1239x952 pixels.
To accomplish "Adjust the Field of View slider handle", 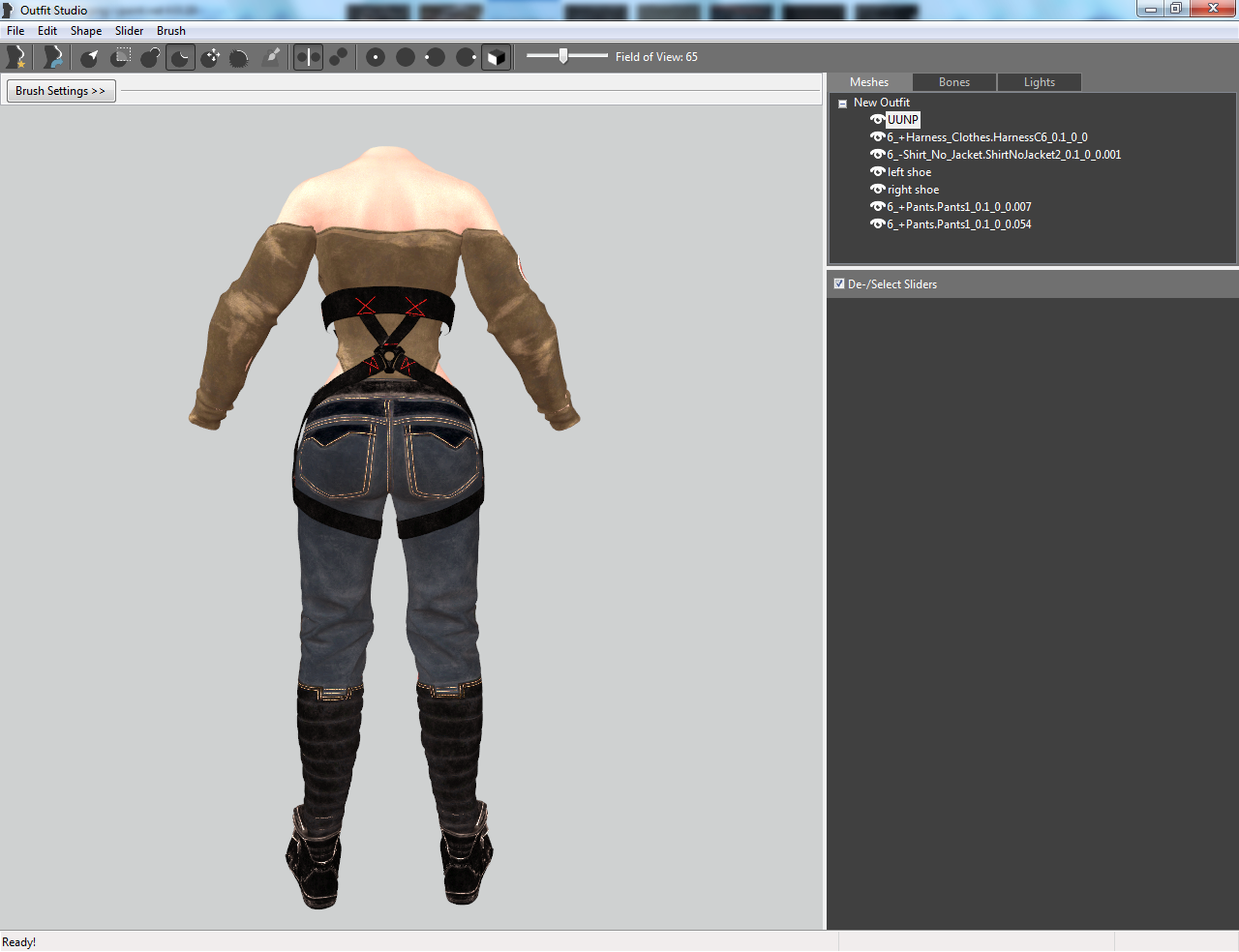I will (563, 56).
